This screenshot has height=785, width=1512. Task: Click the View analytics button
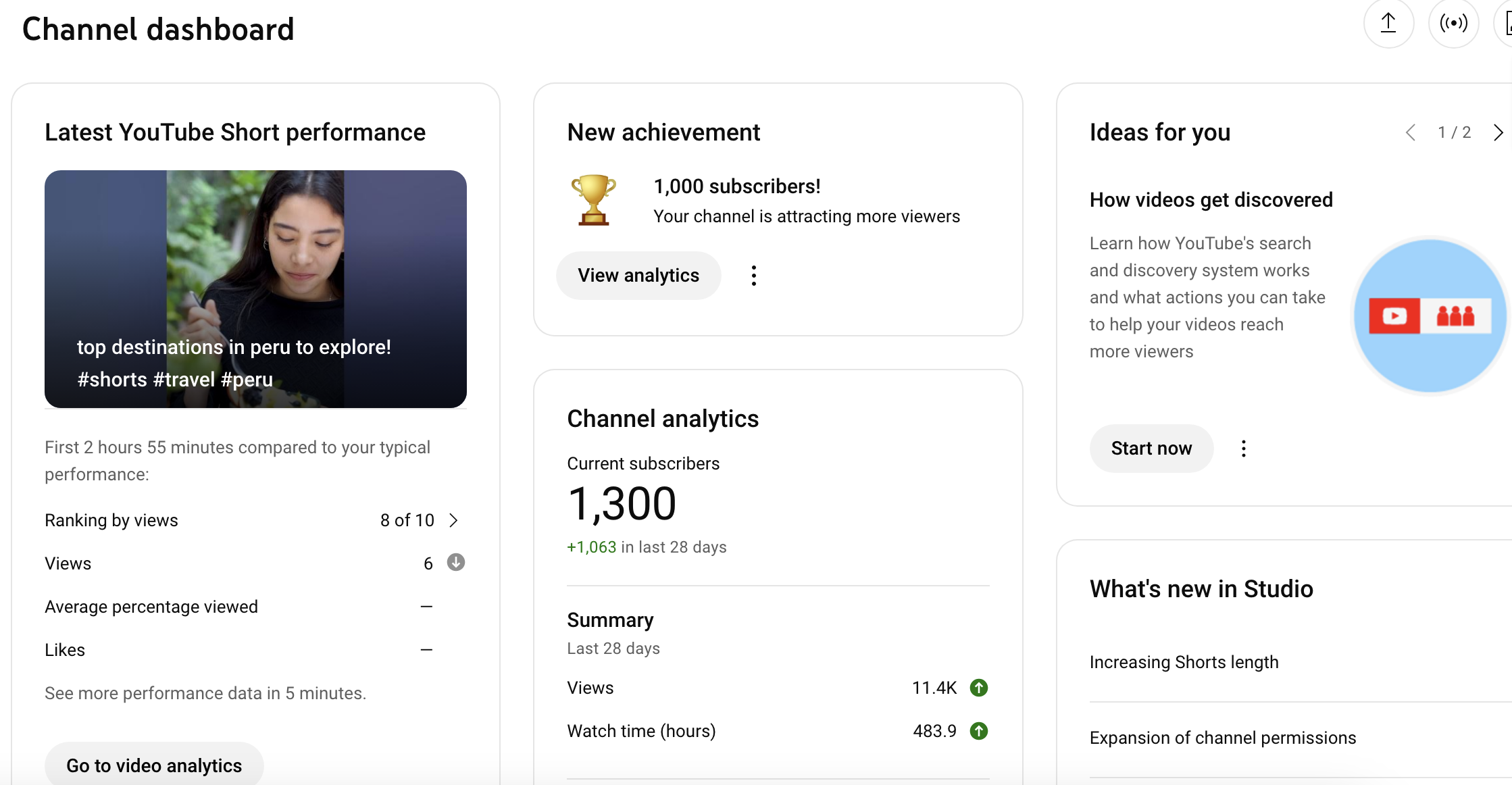638,276
